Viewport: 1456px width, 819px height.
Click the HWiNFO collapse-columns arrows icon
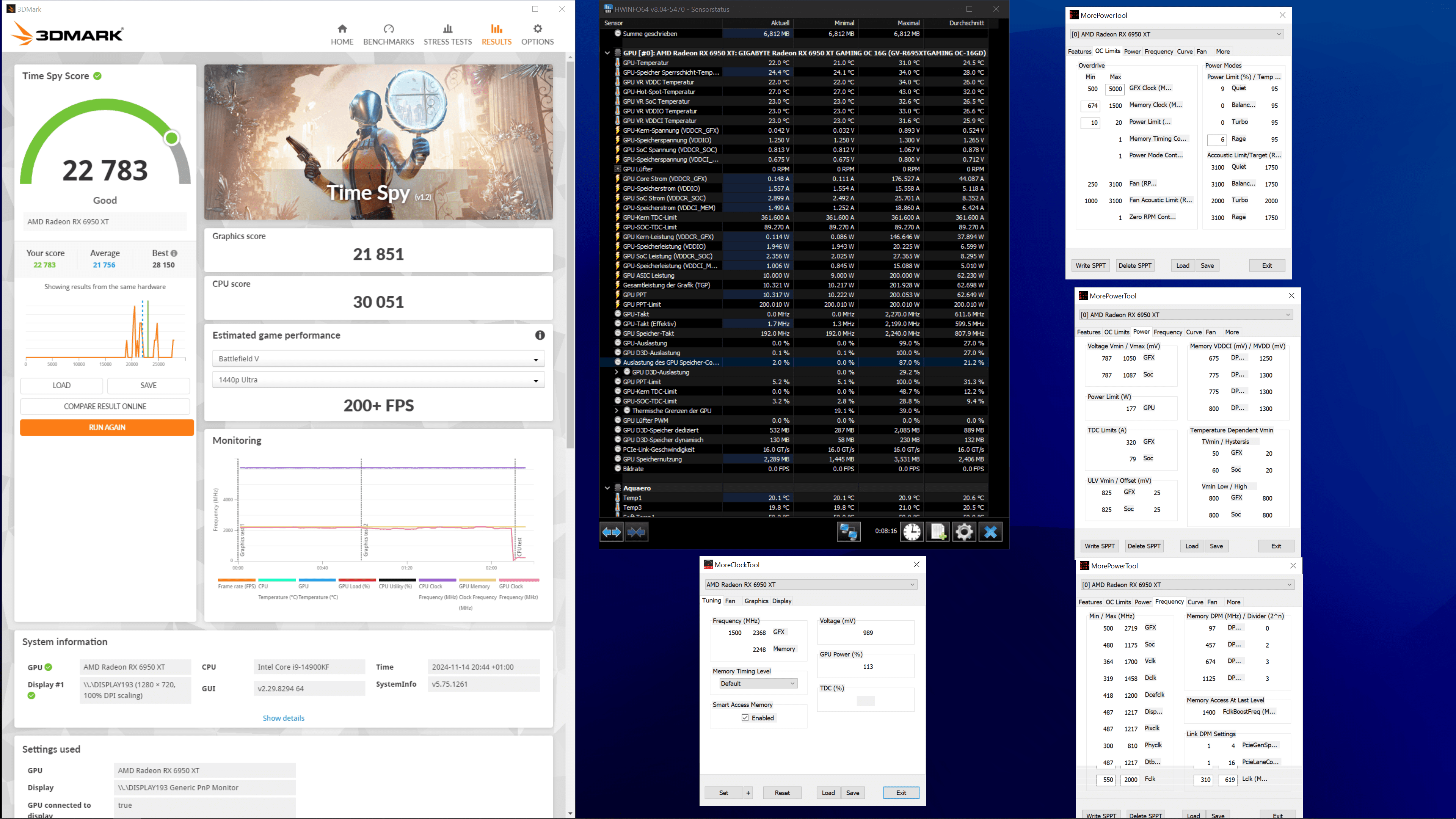[637, 532]
